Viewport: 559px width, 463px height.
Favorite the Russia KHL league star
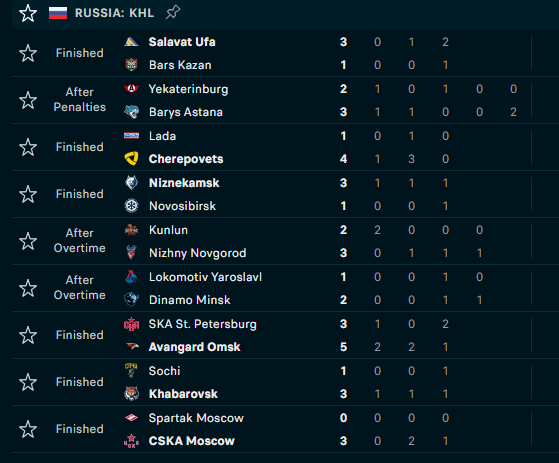point(28,13)
